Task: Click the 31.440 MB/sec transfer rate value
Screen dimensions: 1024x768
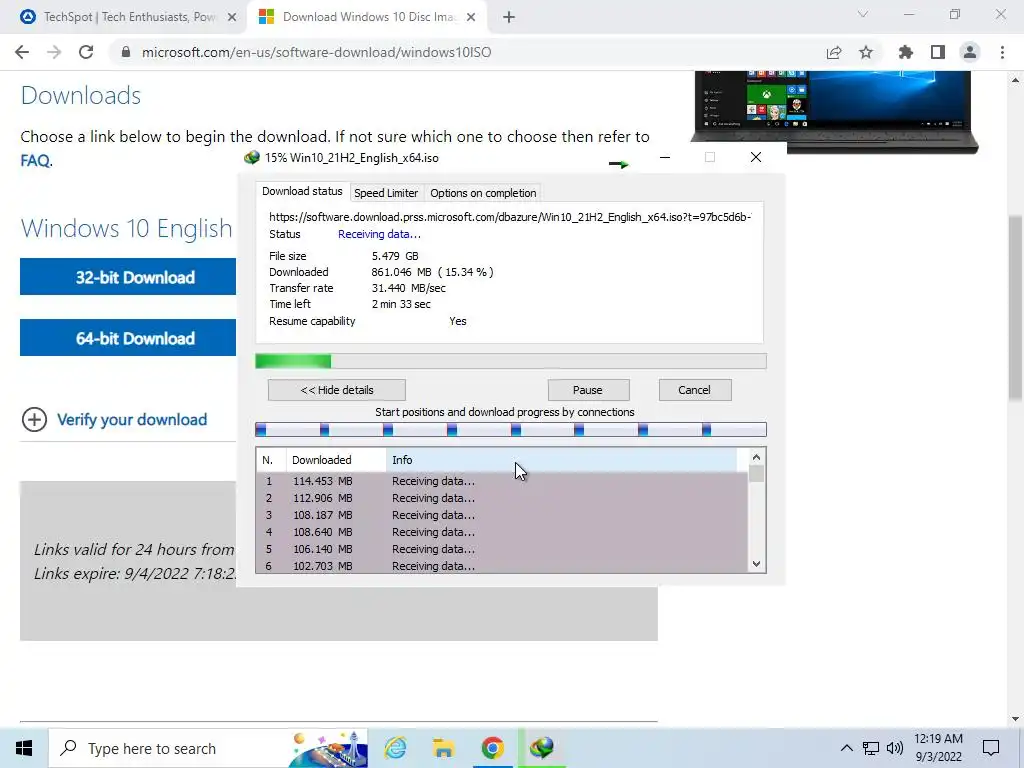Action: click(409, 288)
